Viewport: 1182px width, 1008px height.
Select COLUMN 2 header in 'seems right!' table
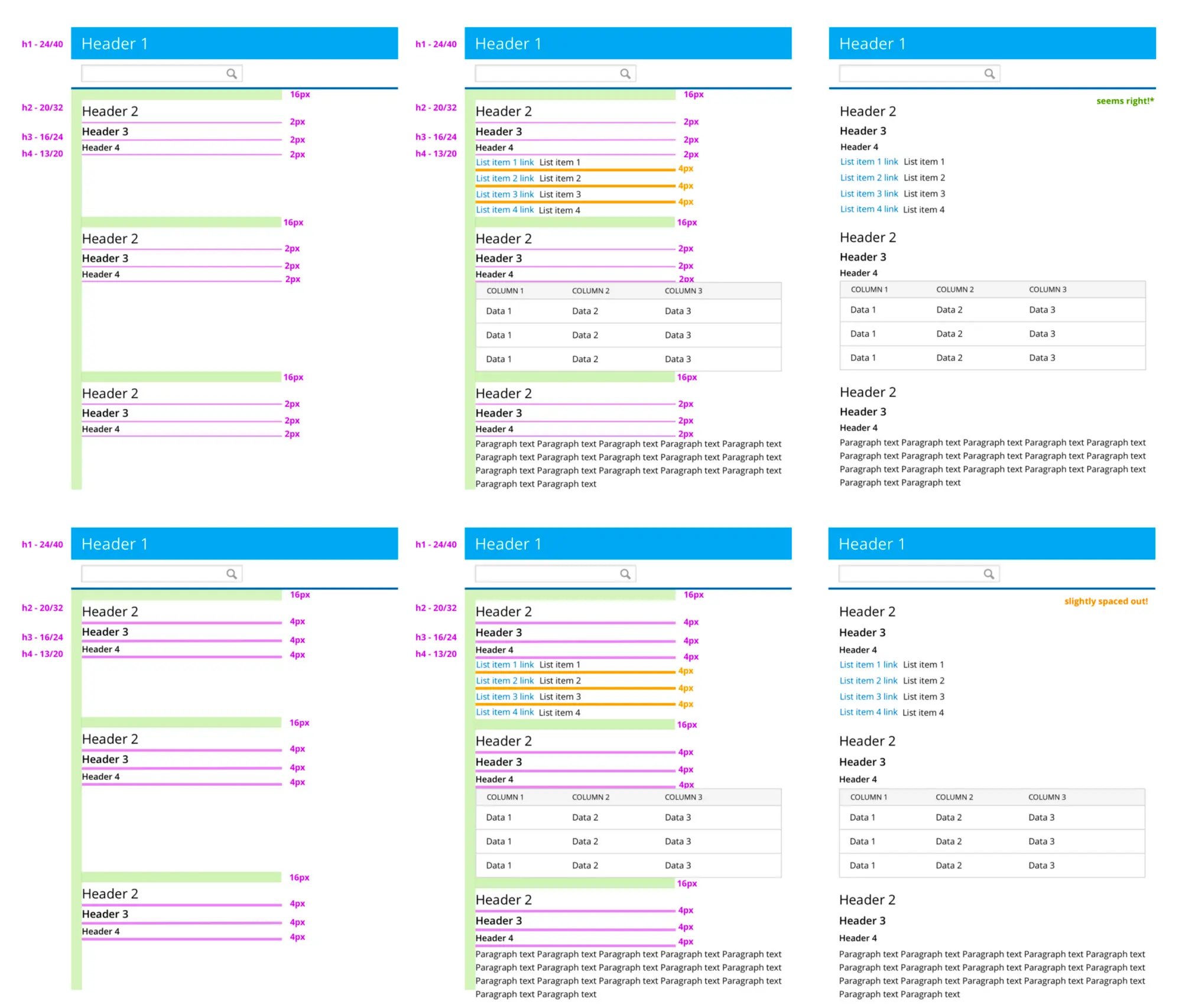[955, 290]
